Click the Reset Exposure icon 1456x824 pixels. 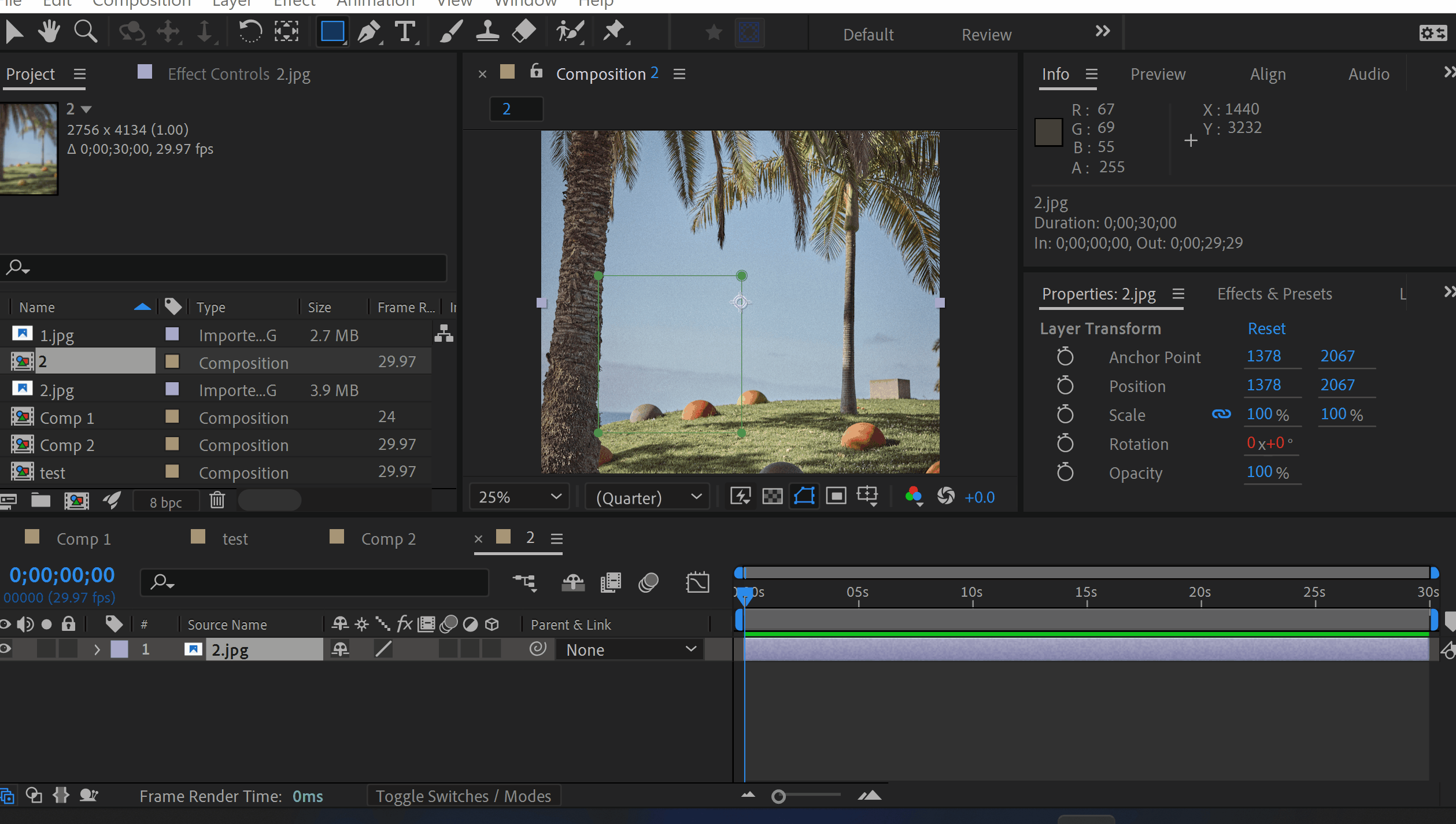pyautogui.click(x=946, y=496)
